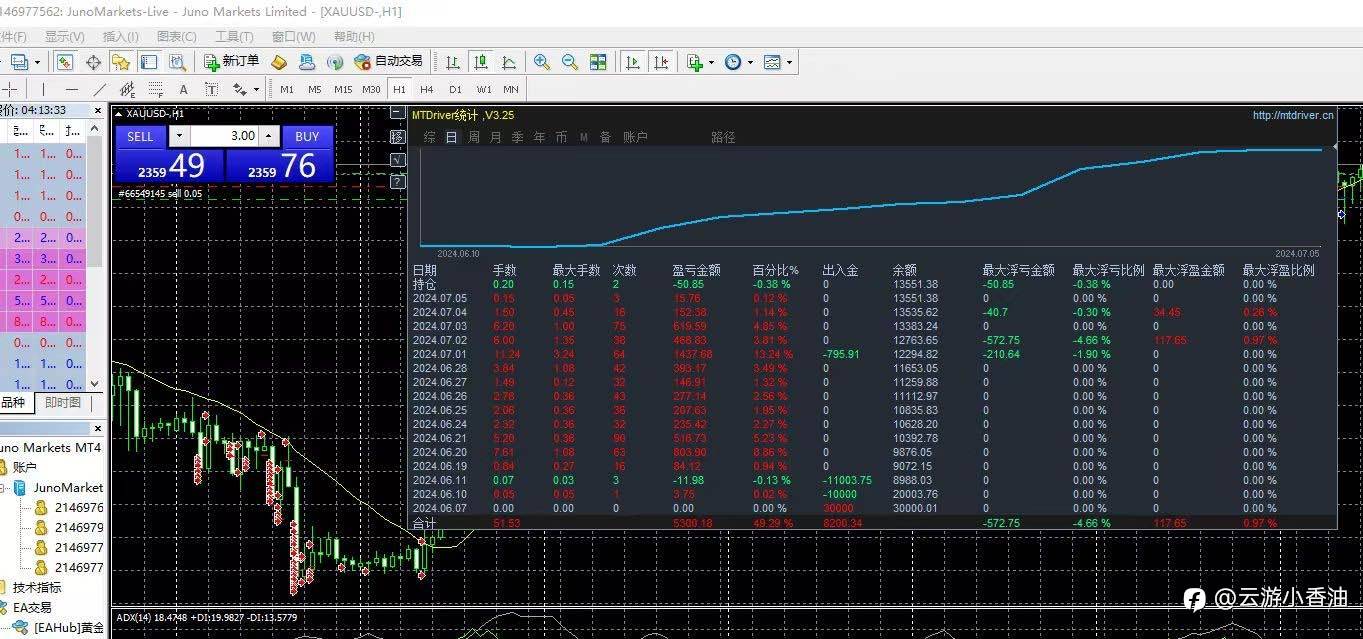Select the Fibonacci retracement tool

(155, 89)
